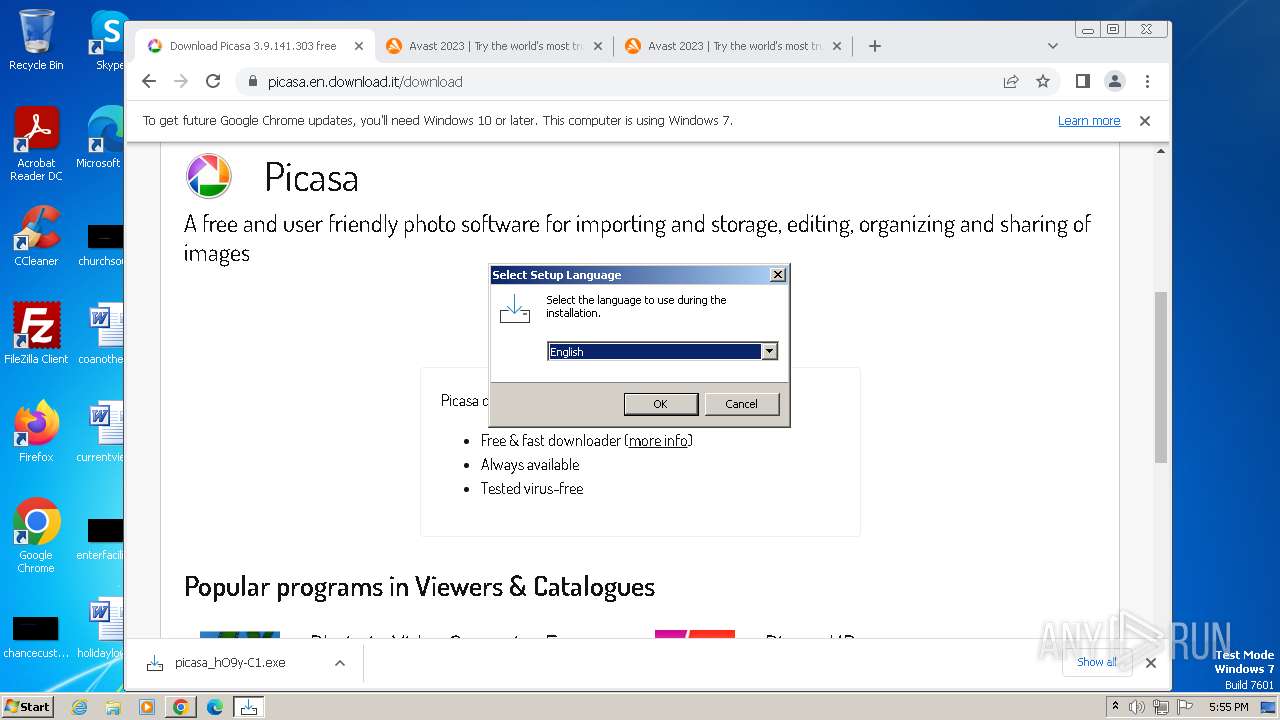Open Acrobat Reader DC desktop shortcut
The width and height of the screenshot is (1280, 720).
click(x=36, y=144)
